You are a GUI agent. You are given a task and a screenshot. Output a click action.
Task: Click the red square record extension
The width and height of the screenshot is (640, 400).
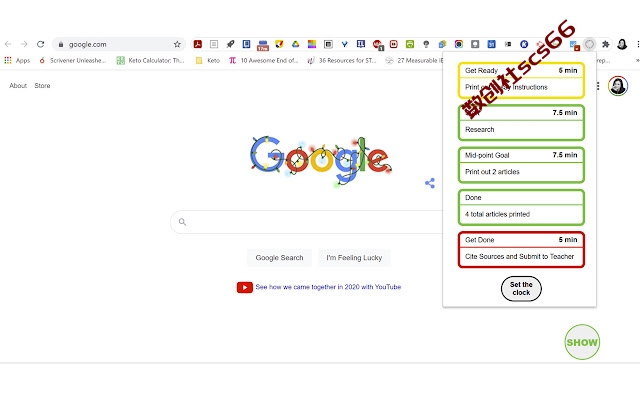coord(393,44)
